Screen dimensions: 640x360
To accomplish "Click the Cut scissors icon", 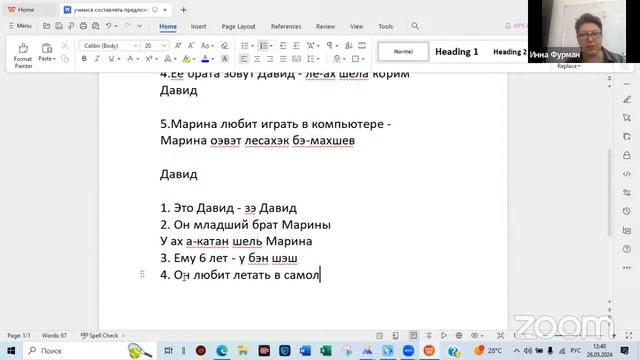I will [65, 46].
